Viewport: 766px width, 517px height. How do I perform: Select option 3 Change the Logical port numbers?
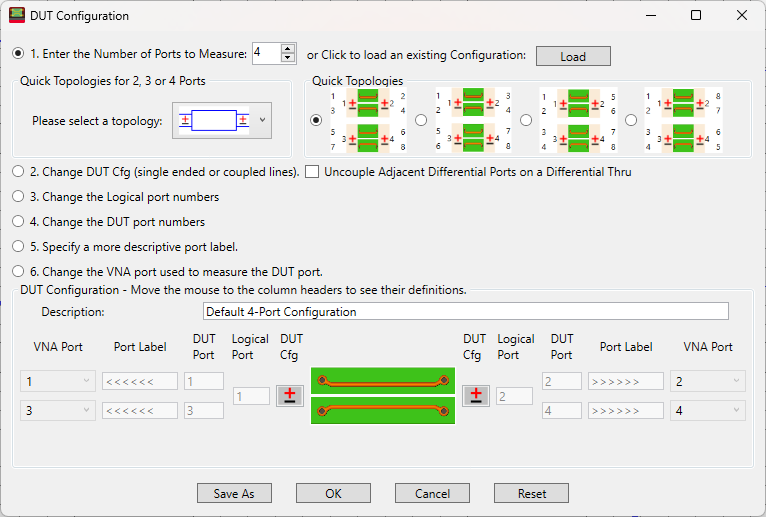[19, 197]
